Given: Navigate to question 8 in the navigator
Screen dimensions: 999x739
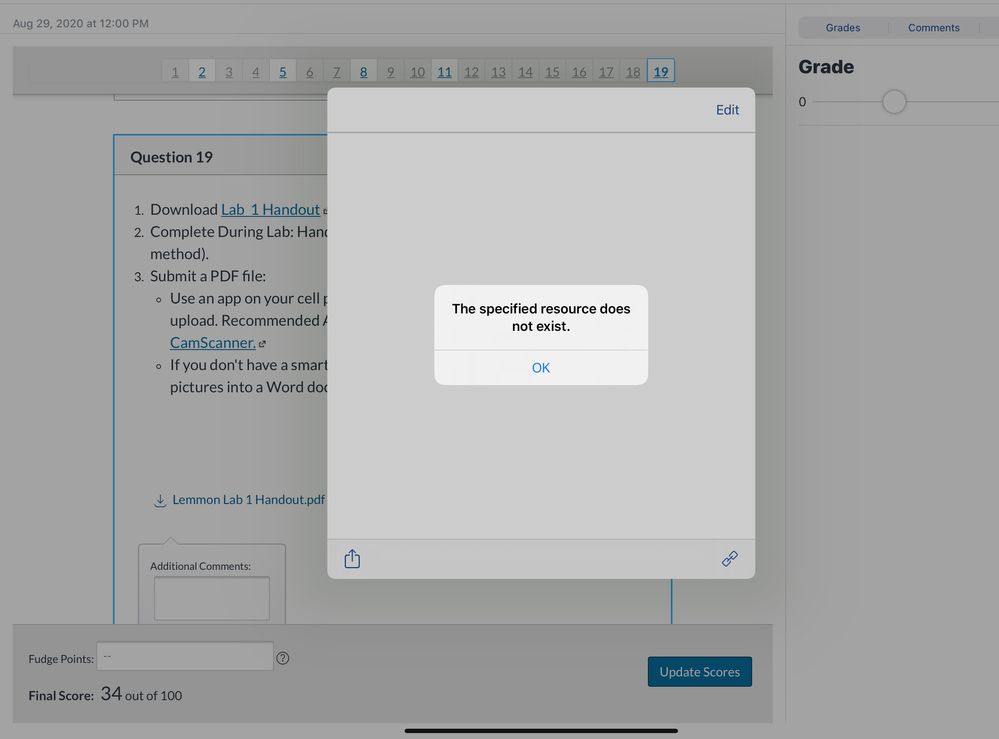Looking at the screenshot, I should click(x=363, y=71).
